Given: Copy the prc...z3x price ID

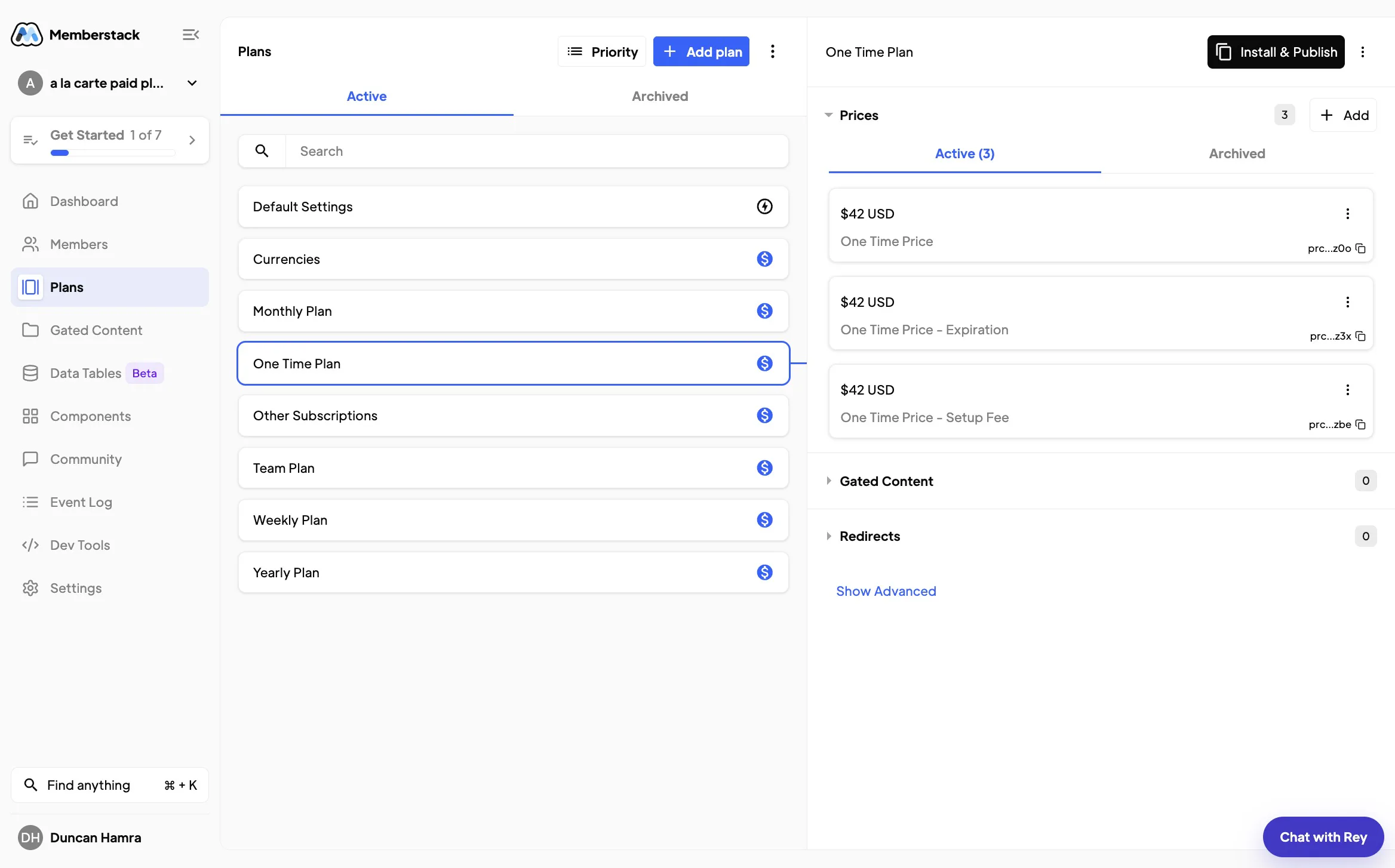Looking at the screenshot, I should (x=1361, y=336).
